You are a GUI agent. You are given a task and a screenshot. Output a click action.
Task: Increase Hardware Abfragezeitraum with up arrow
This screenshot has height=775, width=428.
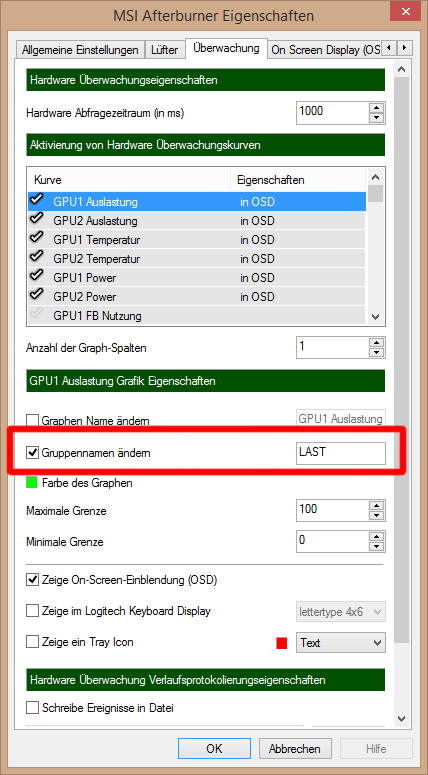tap(377, 108)
